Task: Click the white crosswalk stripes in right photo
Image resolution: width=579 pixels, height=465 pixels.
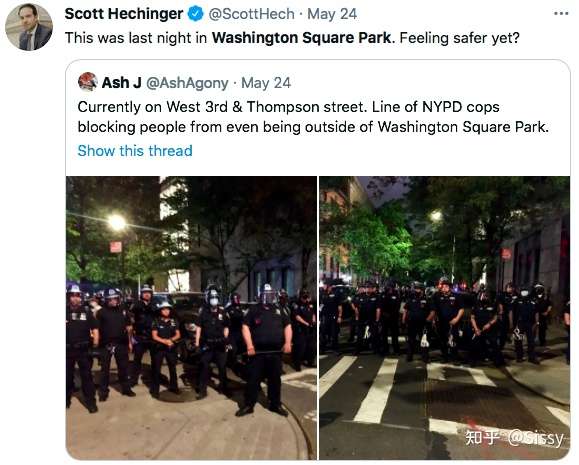Action: (376, 390)
